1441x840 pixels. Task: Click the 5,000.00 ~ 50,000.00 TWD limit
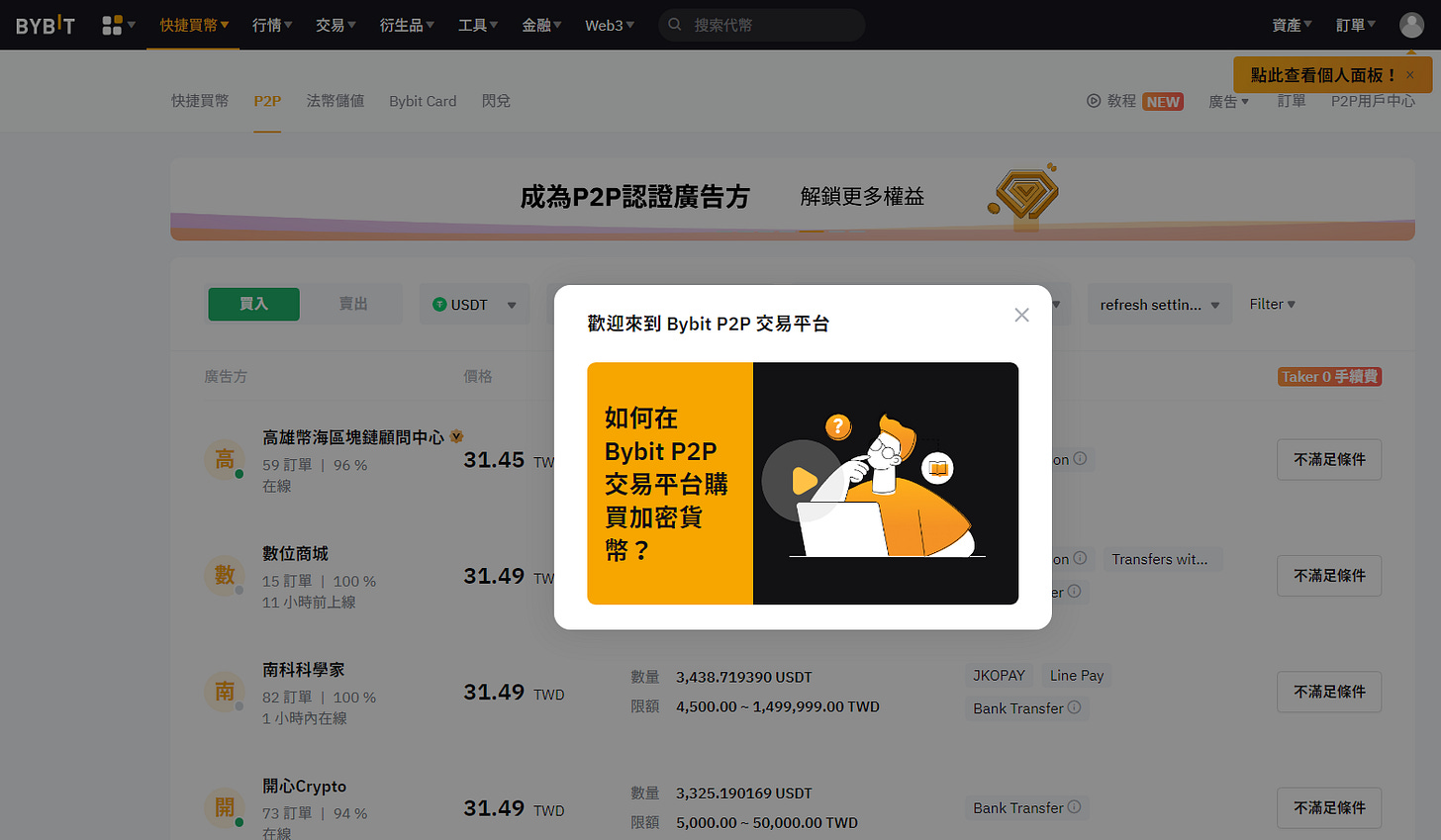[767, 823]
